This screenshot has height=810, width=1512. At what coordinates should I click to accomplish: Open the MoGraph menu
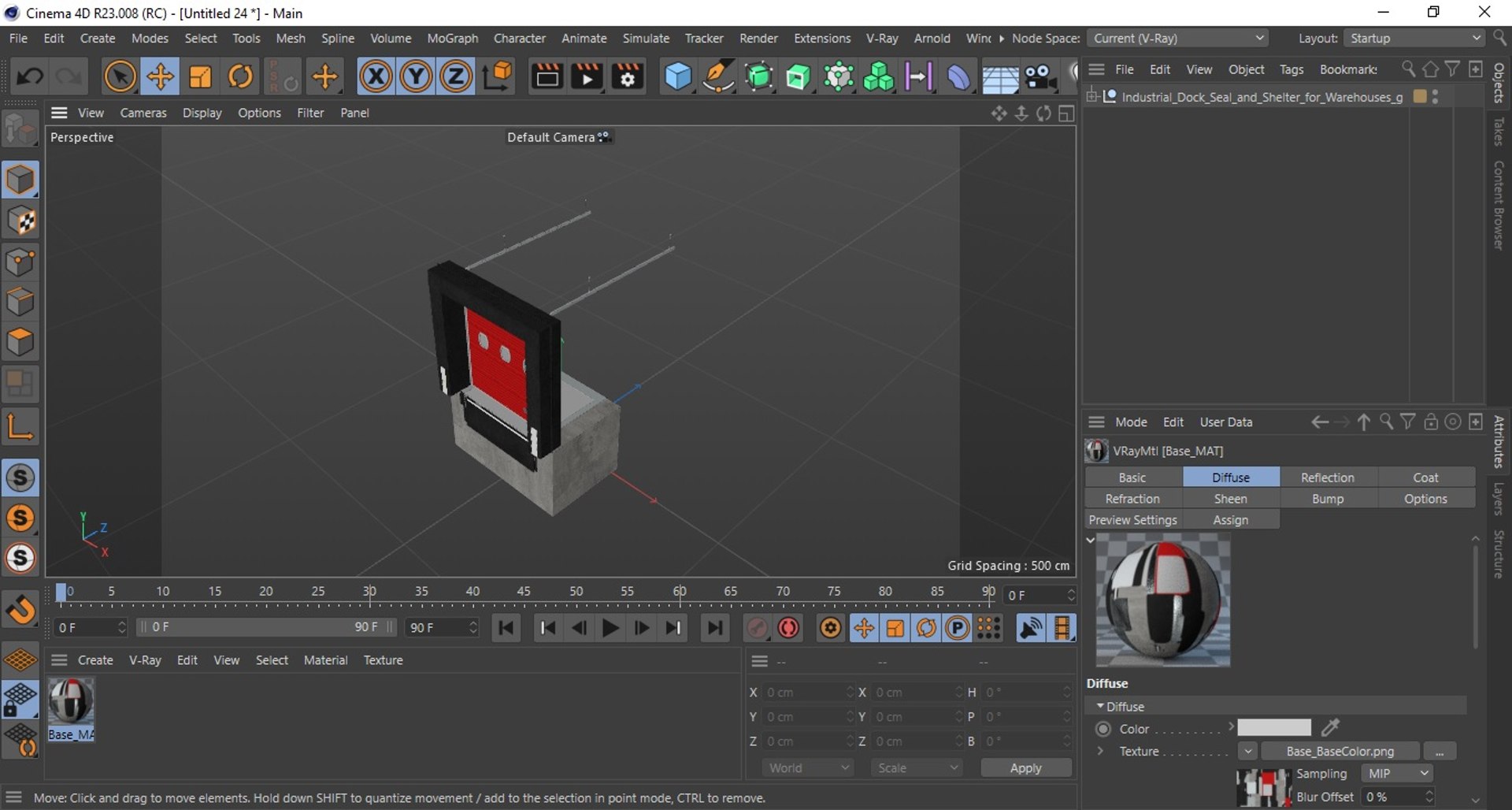(x=452, y=38)
